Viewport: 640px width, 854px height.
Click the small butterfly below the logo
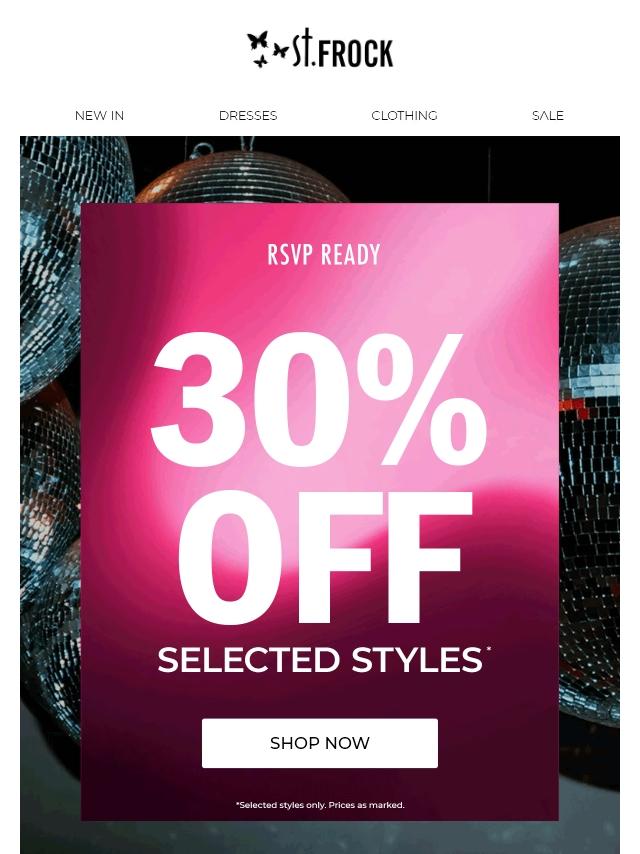261,61
